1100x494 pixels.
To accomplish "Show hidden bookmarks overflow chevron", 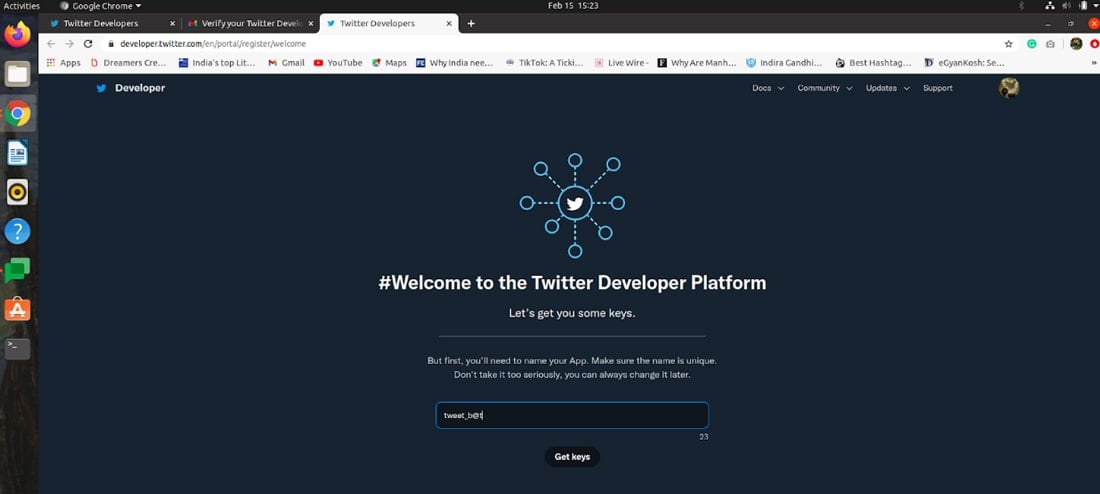I will coord(1094,62).
